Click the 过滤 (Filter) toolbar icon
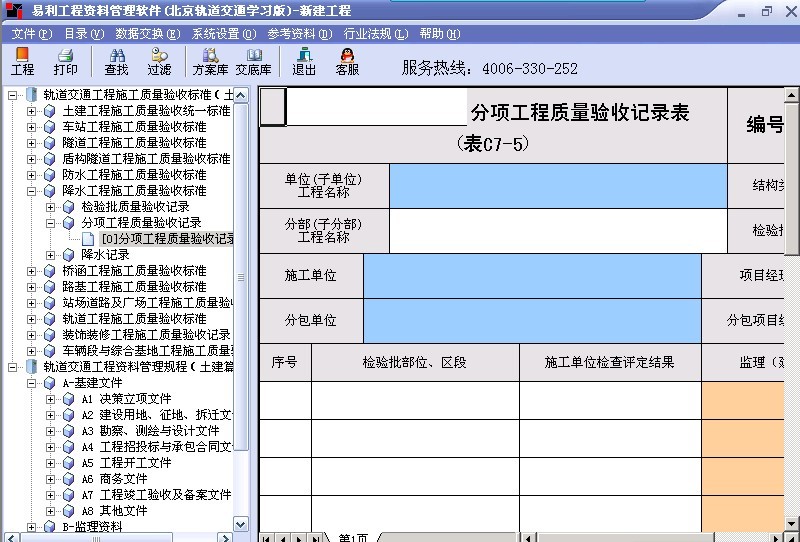800x542 pixels. click(x=159, y=61)
